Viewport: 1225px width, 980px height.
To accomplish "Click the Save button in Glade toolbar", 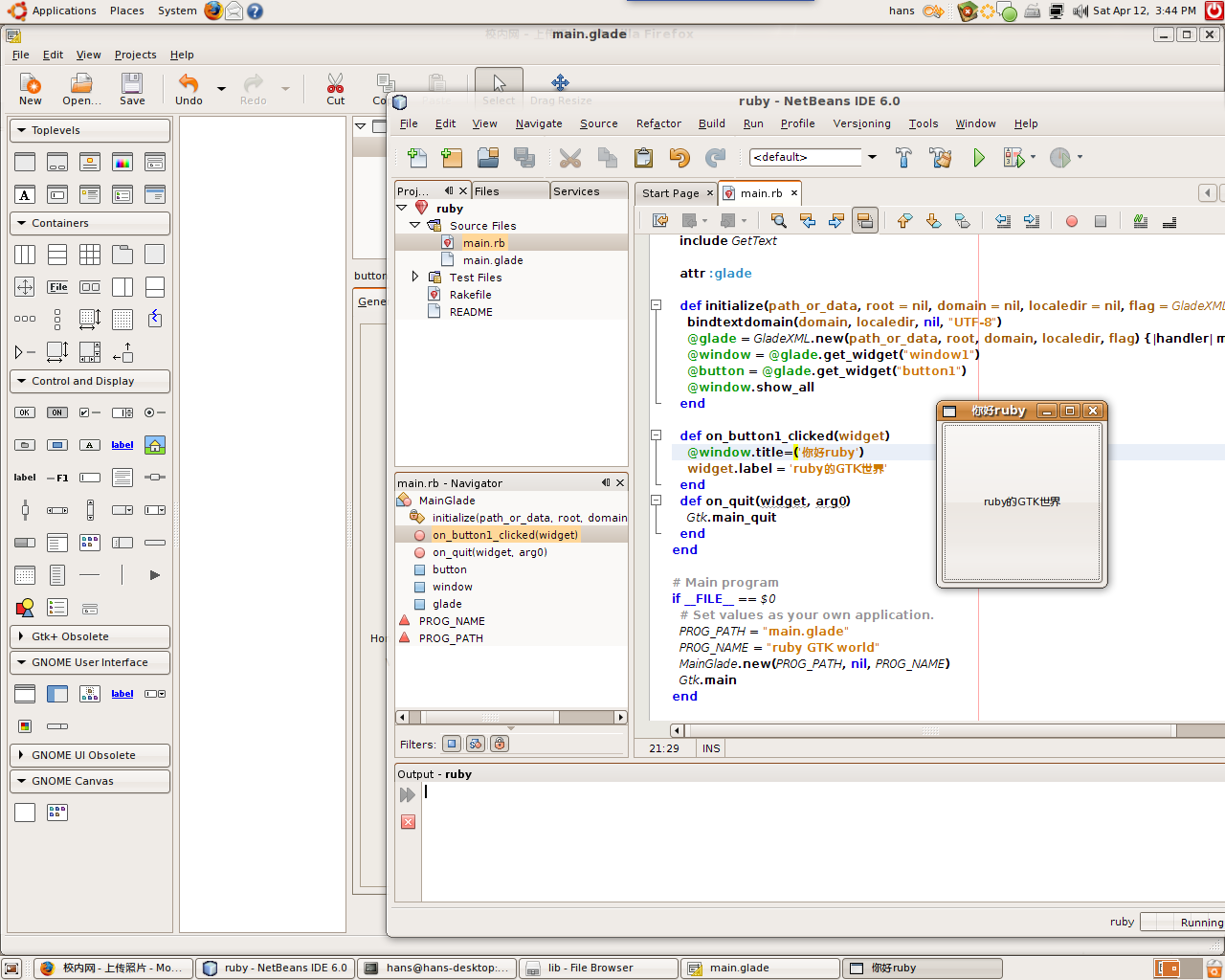I will click(x=132, y=89).
